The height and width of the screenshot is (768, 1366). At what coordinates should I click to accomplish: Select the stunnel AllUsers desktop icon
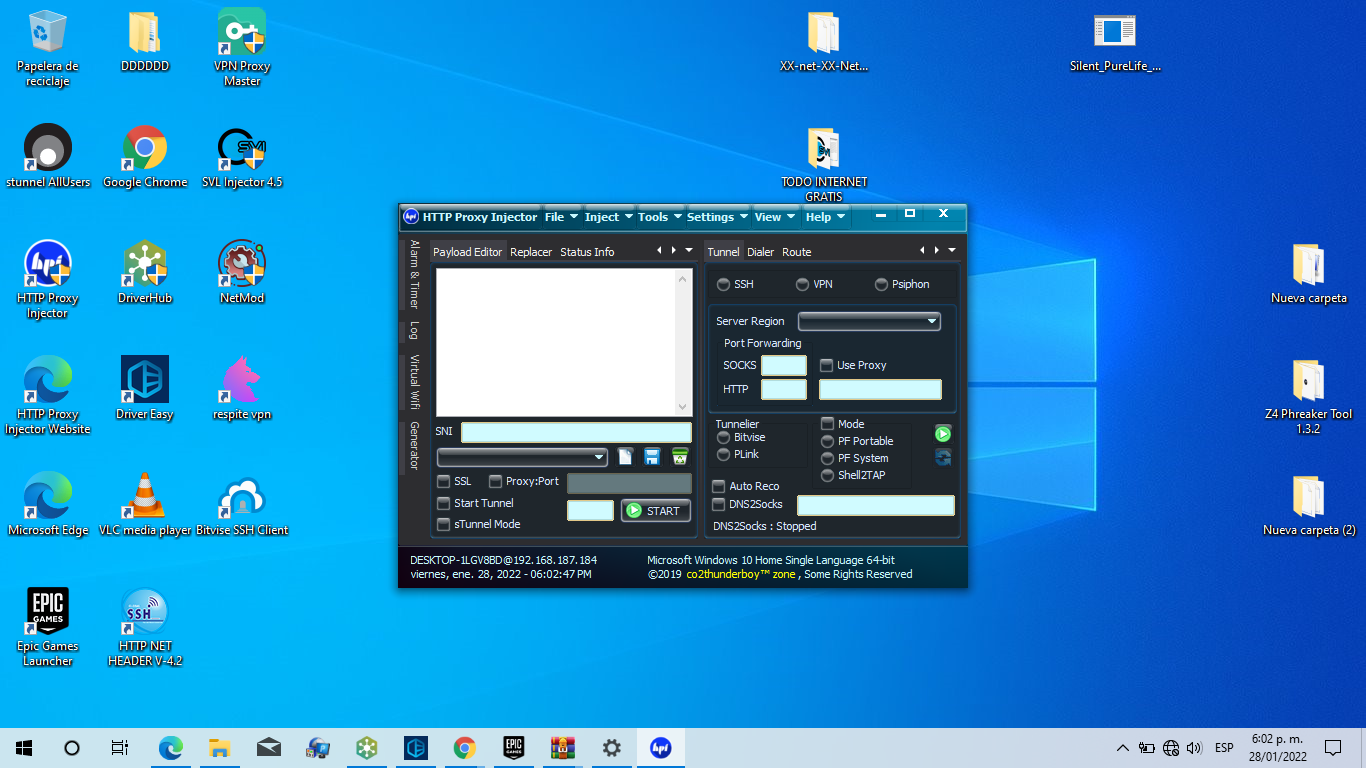click(x=48, y=157)
